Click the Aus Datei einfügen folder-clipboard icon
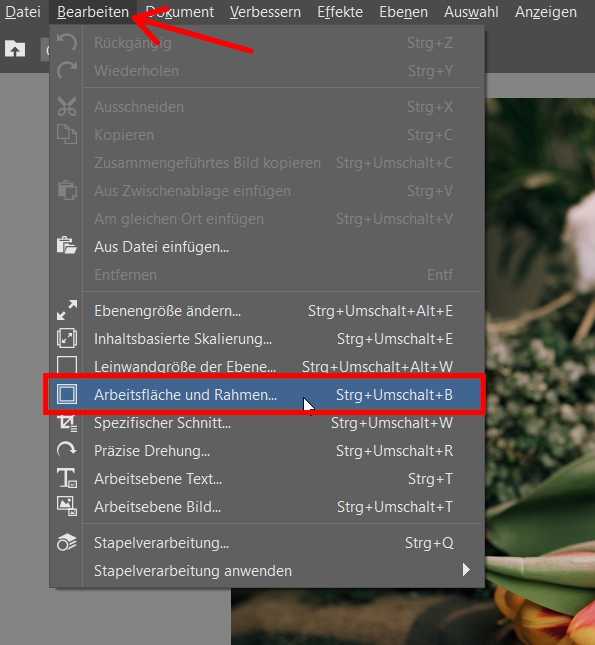The width and height of the screenshot is (595, 645). (67, 246)
